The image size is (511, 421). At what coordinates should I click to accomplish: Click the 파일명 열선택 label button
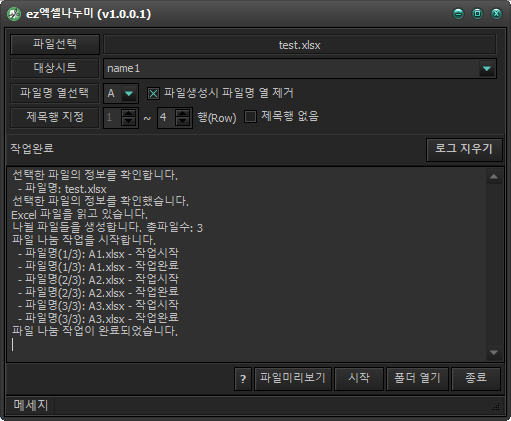(55, 93)
